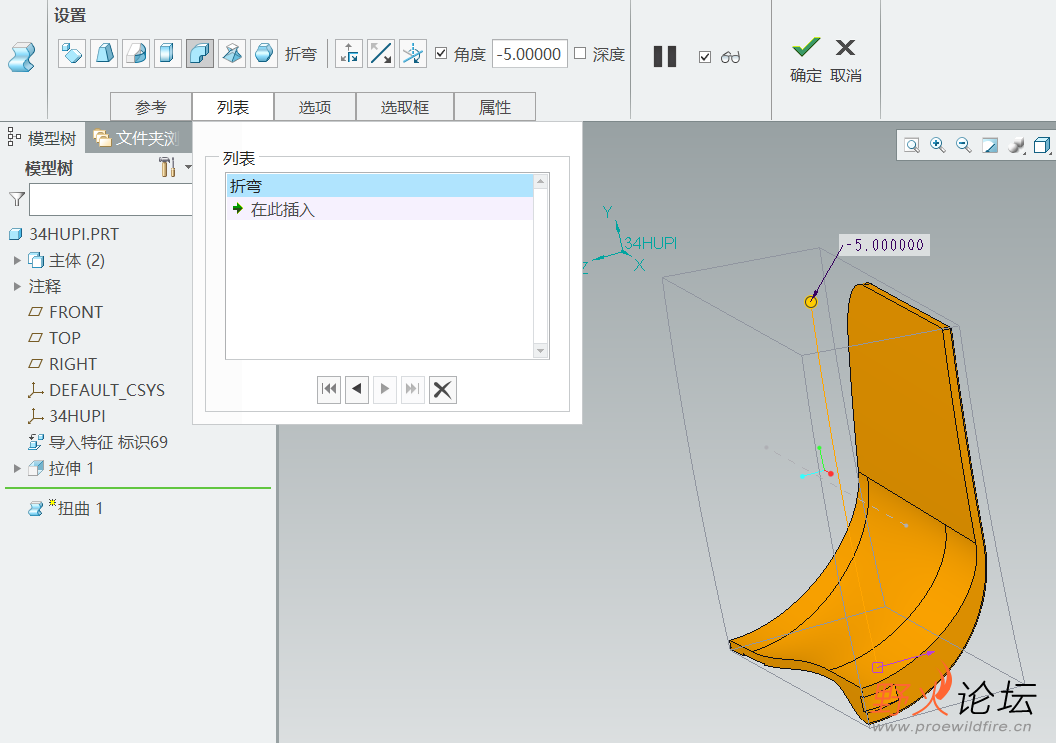The height and width of the screenshot is (743, 1056).
Task: Jump to last operation in list
Action: point(412,389)
